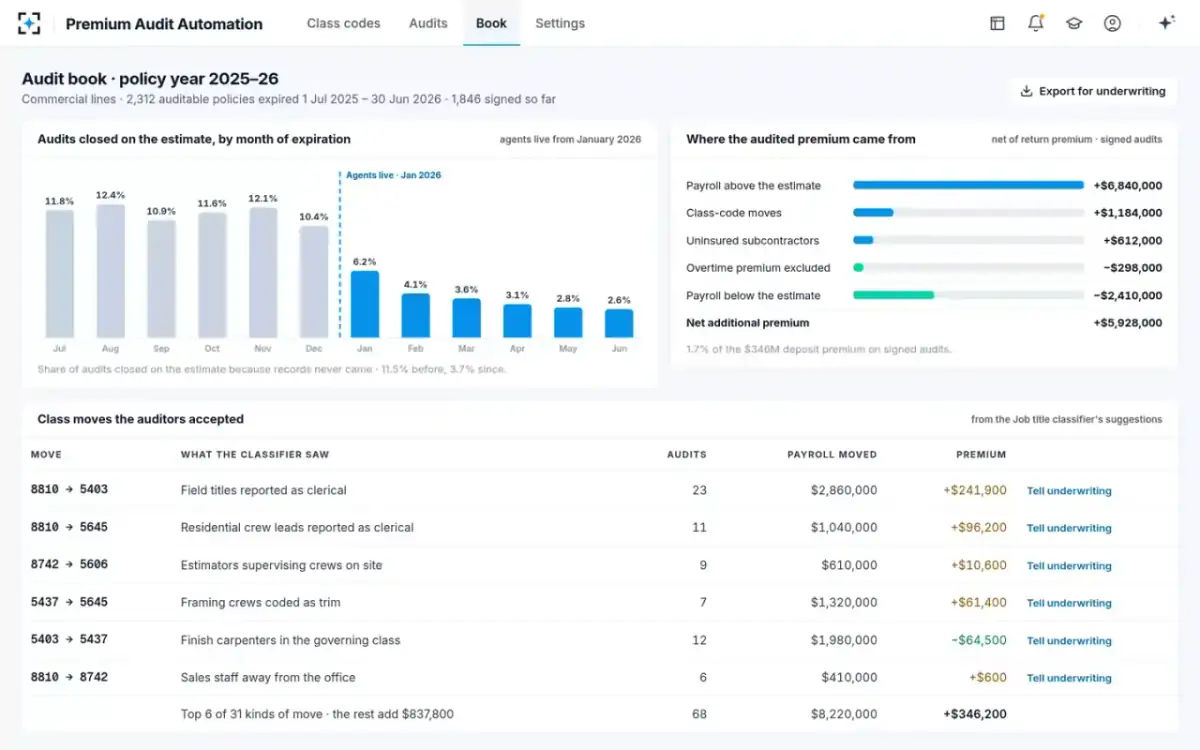Select the Mar bar labeled 3.6%

pos(466,318)
